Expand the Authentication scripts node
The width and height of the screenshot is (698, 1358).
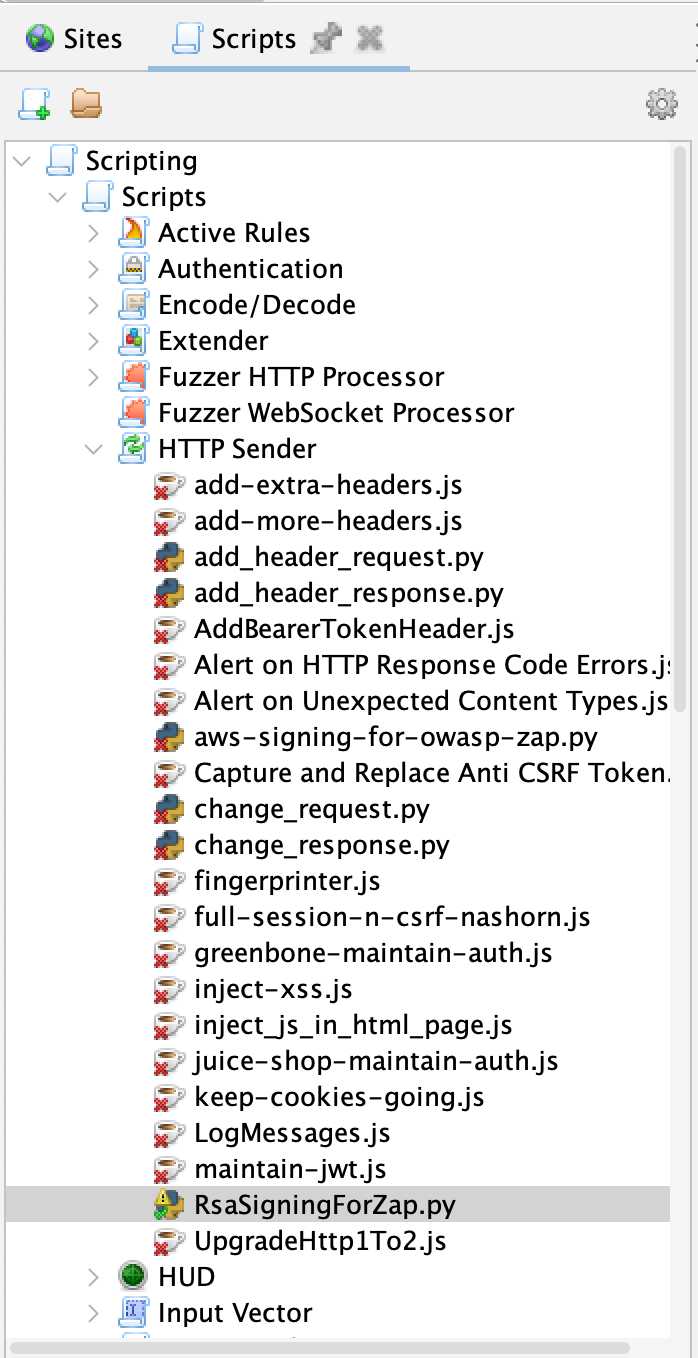tap(94, 268)
